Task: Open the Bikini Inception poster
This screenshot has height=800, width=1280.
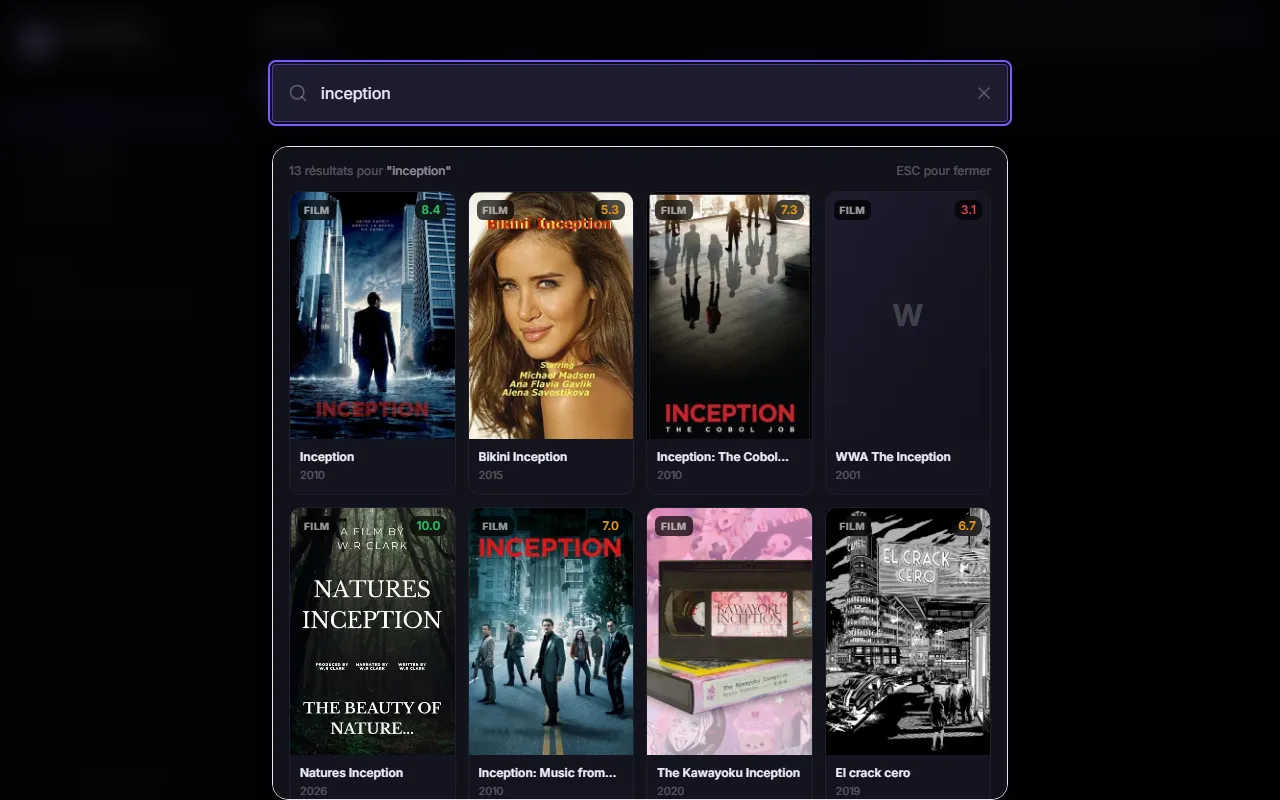Action: pos(551,316)
